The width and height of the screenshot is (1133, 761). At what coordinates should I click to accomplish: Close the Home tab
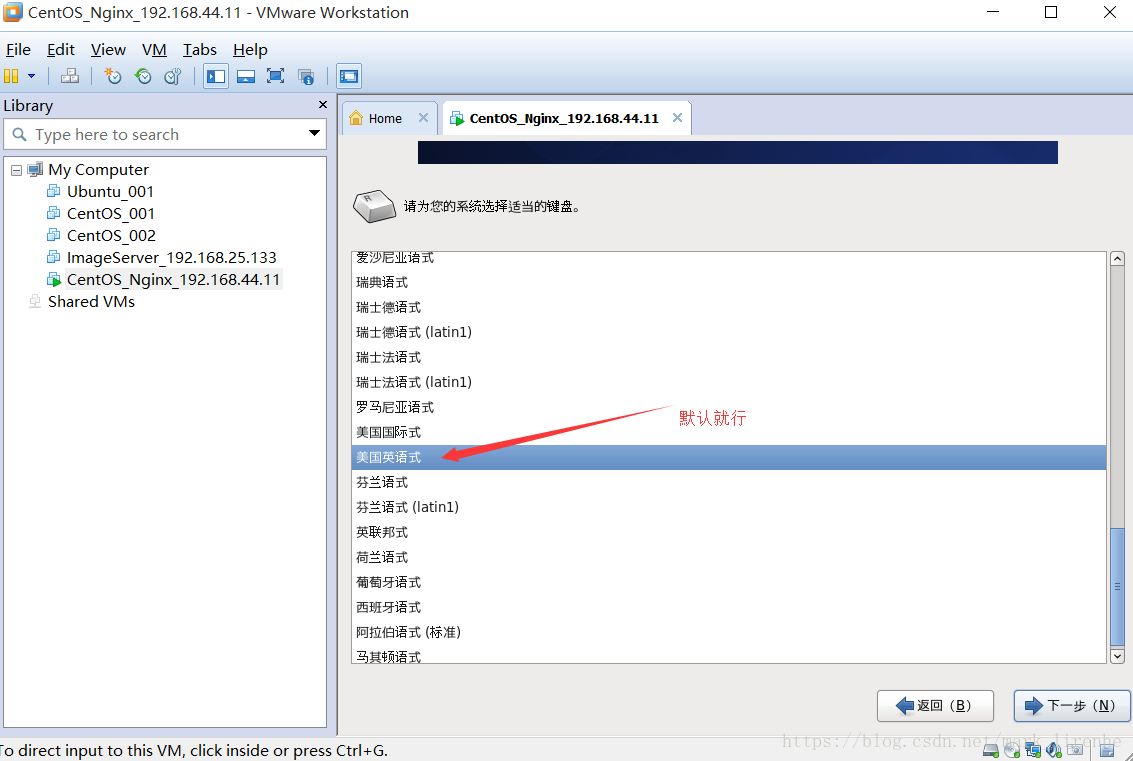423,118
